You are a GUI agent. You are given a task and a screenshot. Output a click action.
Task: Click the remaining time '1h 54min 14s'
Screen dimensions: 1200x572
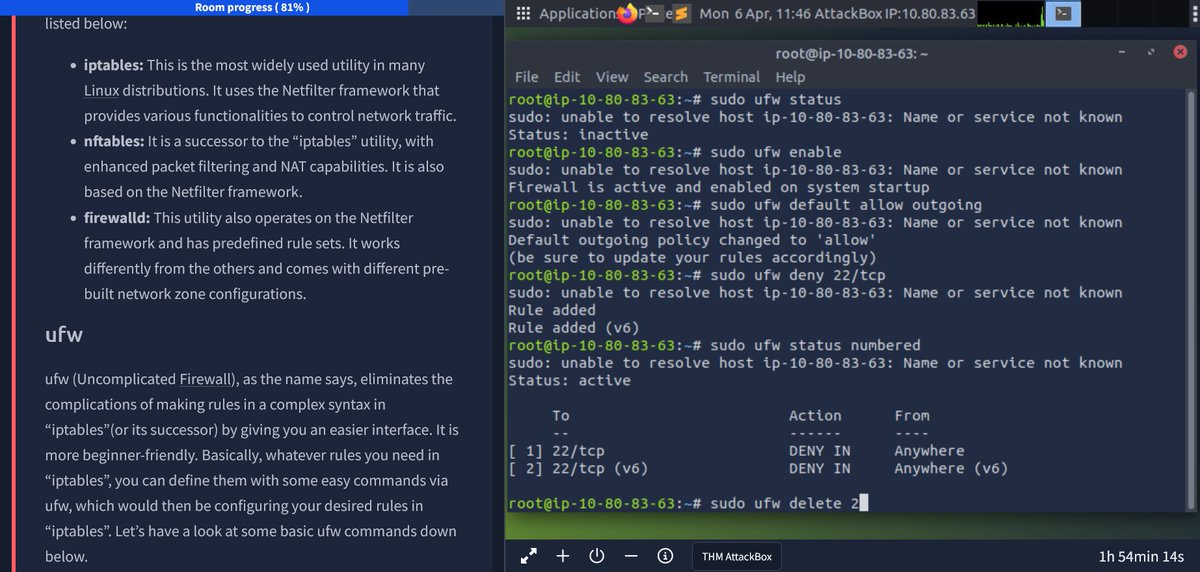(x=1141, y=557)
